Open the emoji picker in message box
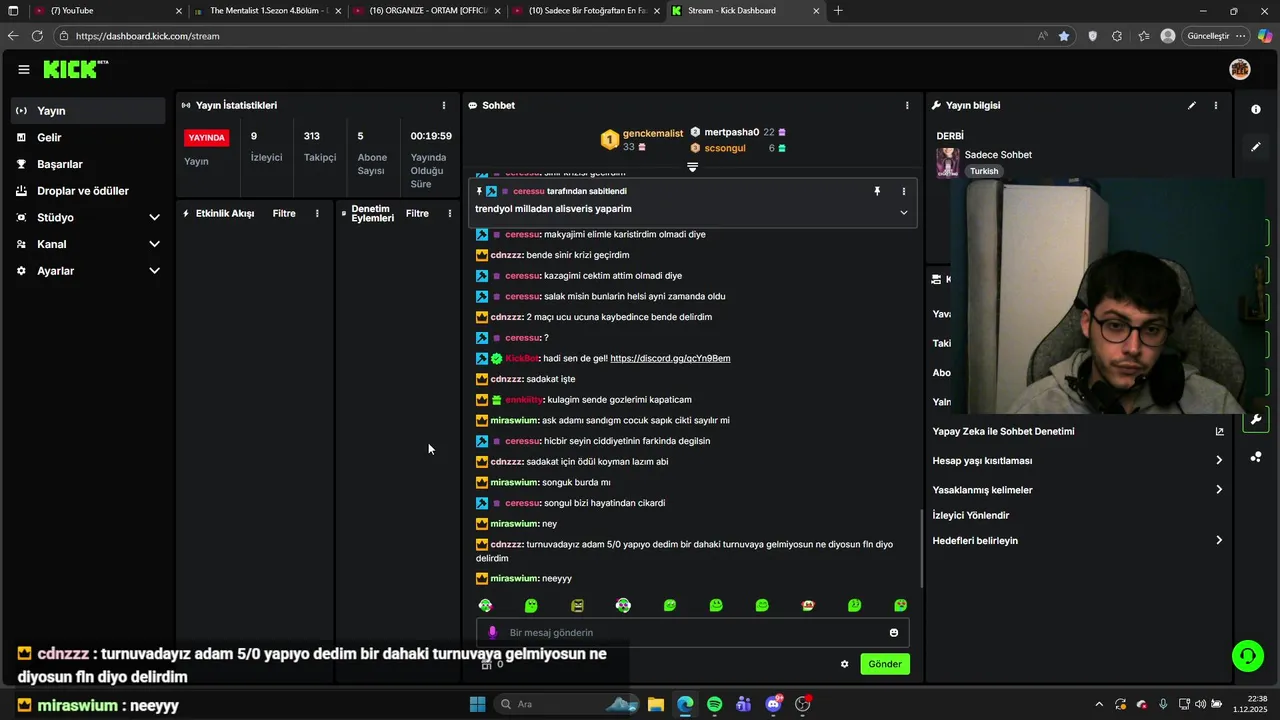Viewport: 1280px width, 720px height. pyautogui.click(x=894, y=632)
